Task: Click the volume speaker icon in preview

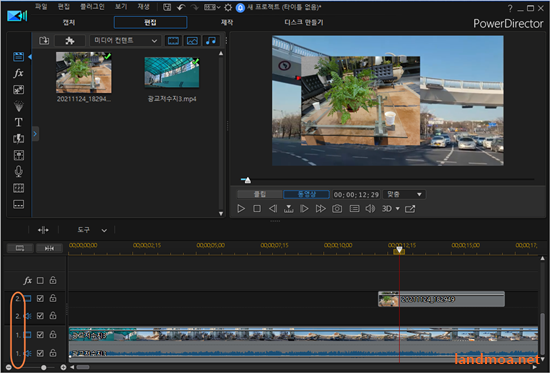Action: (370, 209)
